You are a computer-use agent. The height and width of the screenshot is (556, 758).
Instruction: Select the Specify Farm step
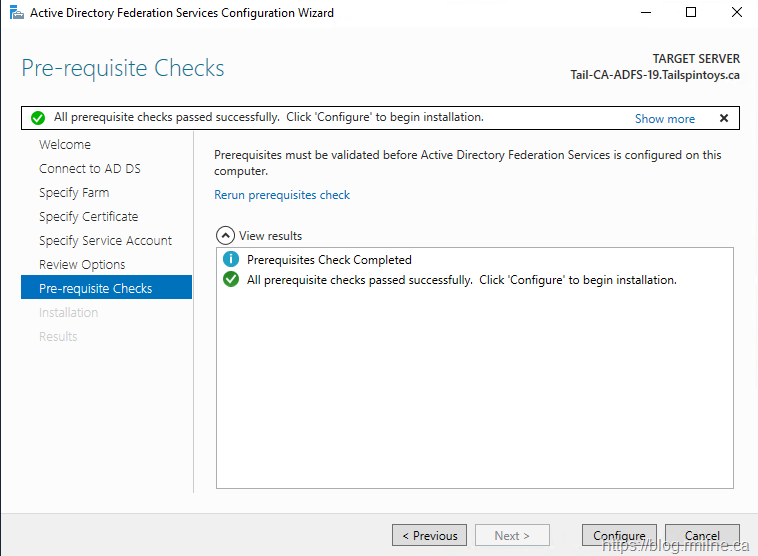pyautogui.click(x=74, y=193)
